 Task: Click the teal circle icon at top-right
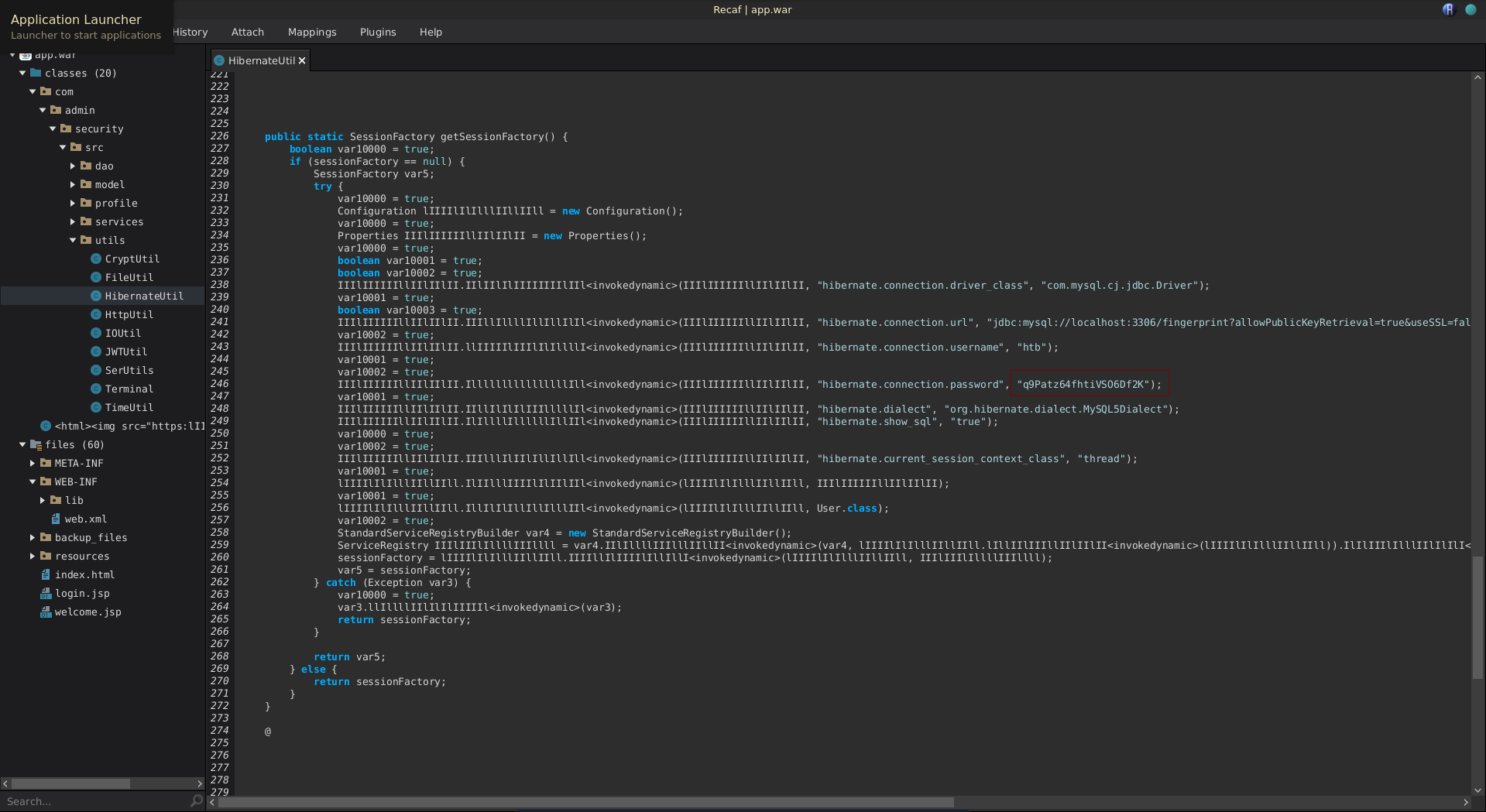(x=1471, y=10)
